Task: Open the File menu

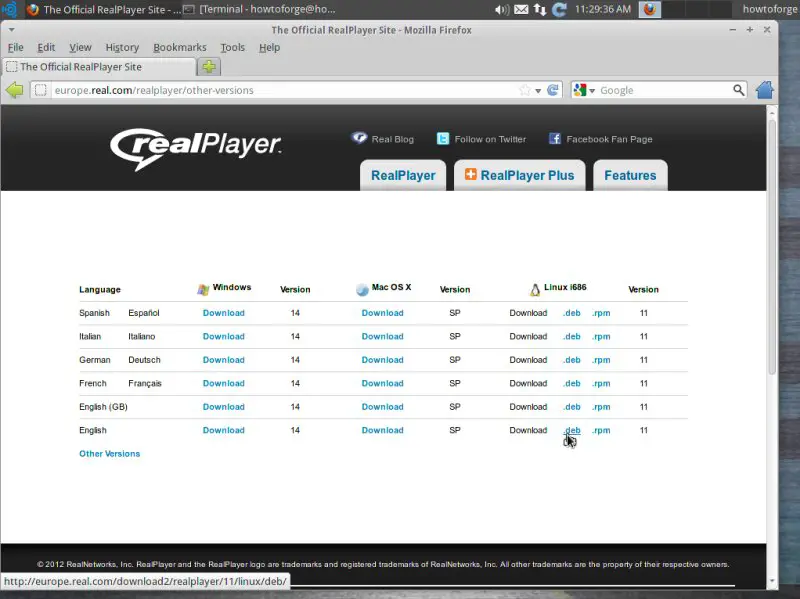Action: coord(16,47)
